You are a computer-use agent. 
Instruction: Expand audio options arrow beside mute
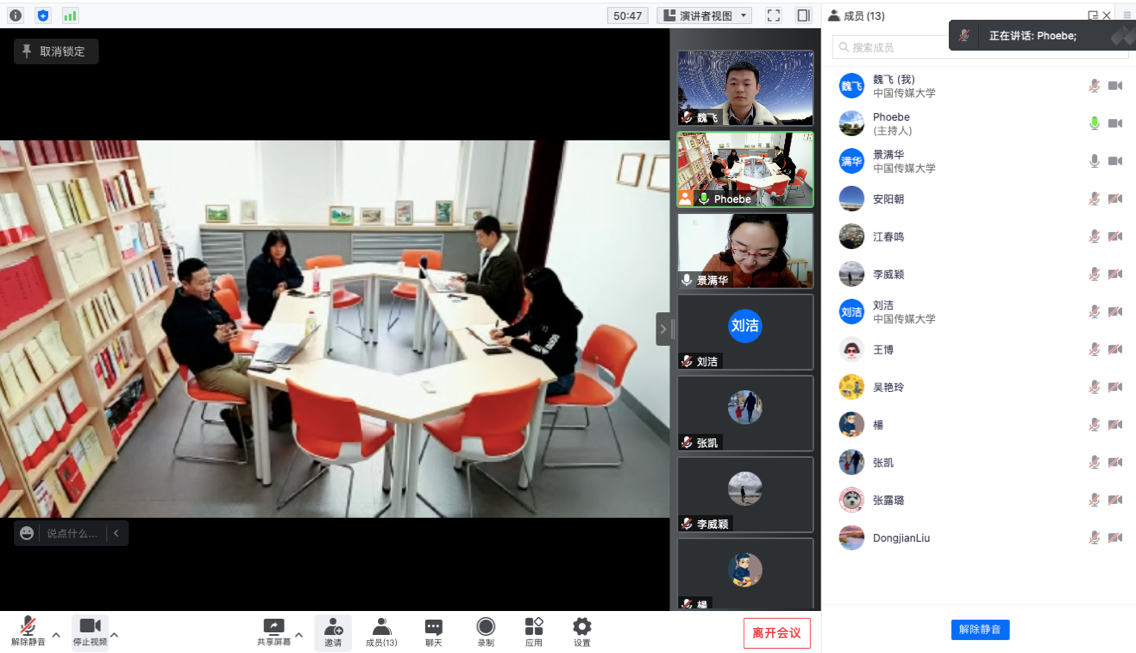click(x=56, y=635)
